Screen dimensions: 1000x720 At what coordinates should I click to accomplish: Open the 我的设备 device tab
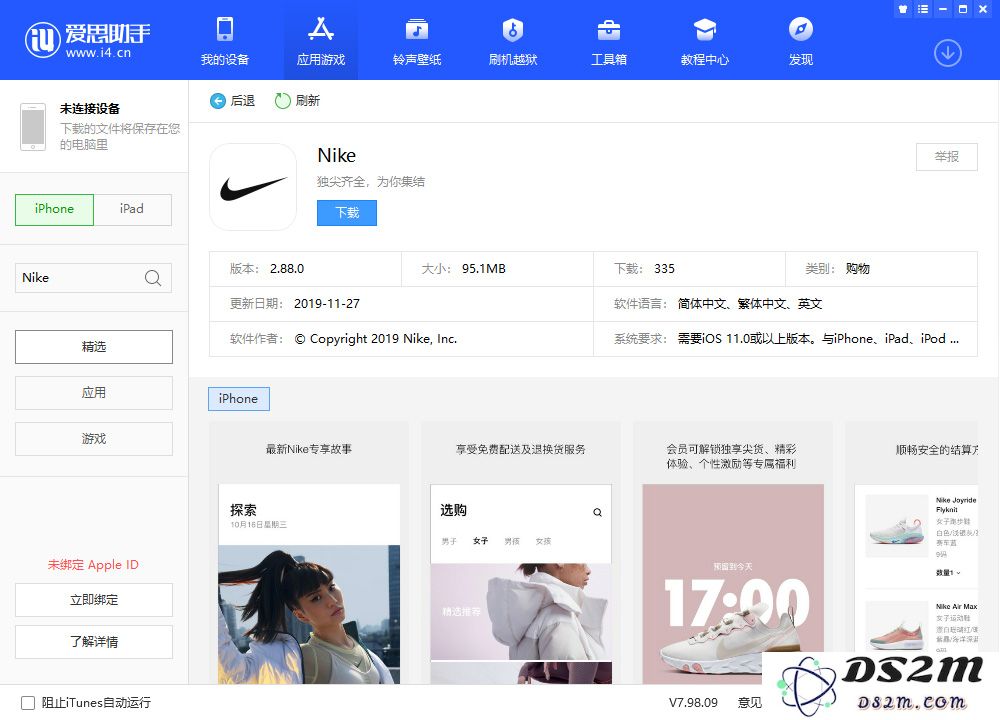224,41
